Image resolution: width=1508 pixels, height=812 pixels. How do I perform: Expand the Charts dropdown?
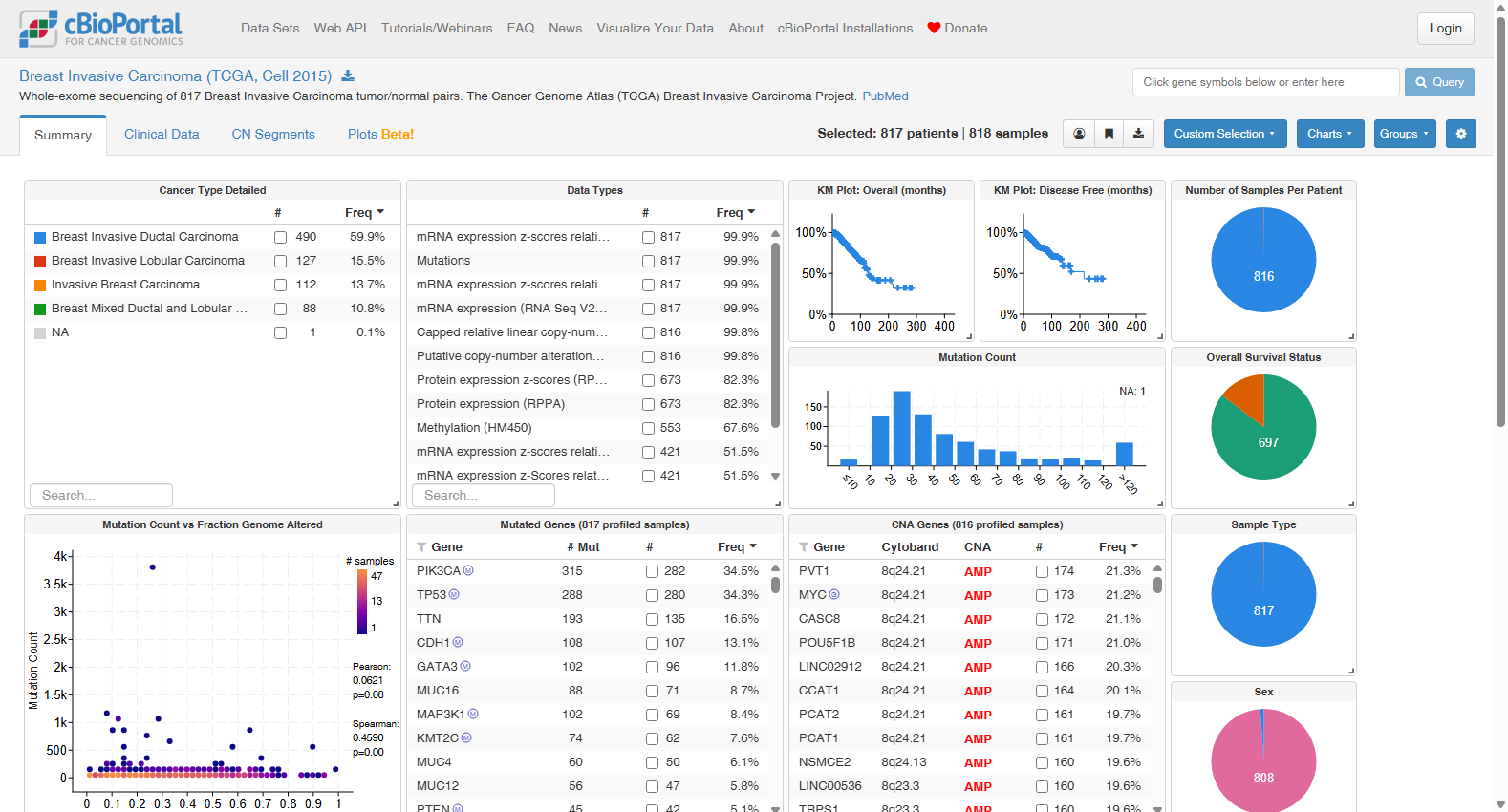1330,134
